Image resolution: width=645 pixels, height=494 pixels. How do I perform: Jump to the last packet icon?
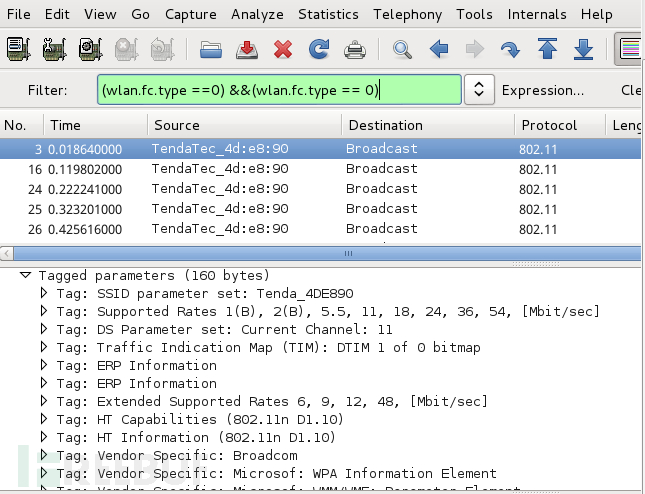(x=584, y=48)
